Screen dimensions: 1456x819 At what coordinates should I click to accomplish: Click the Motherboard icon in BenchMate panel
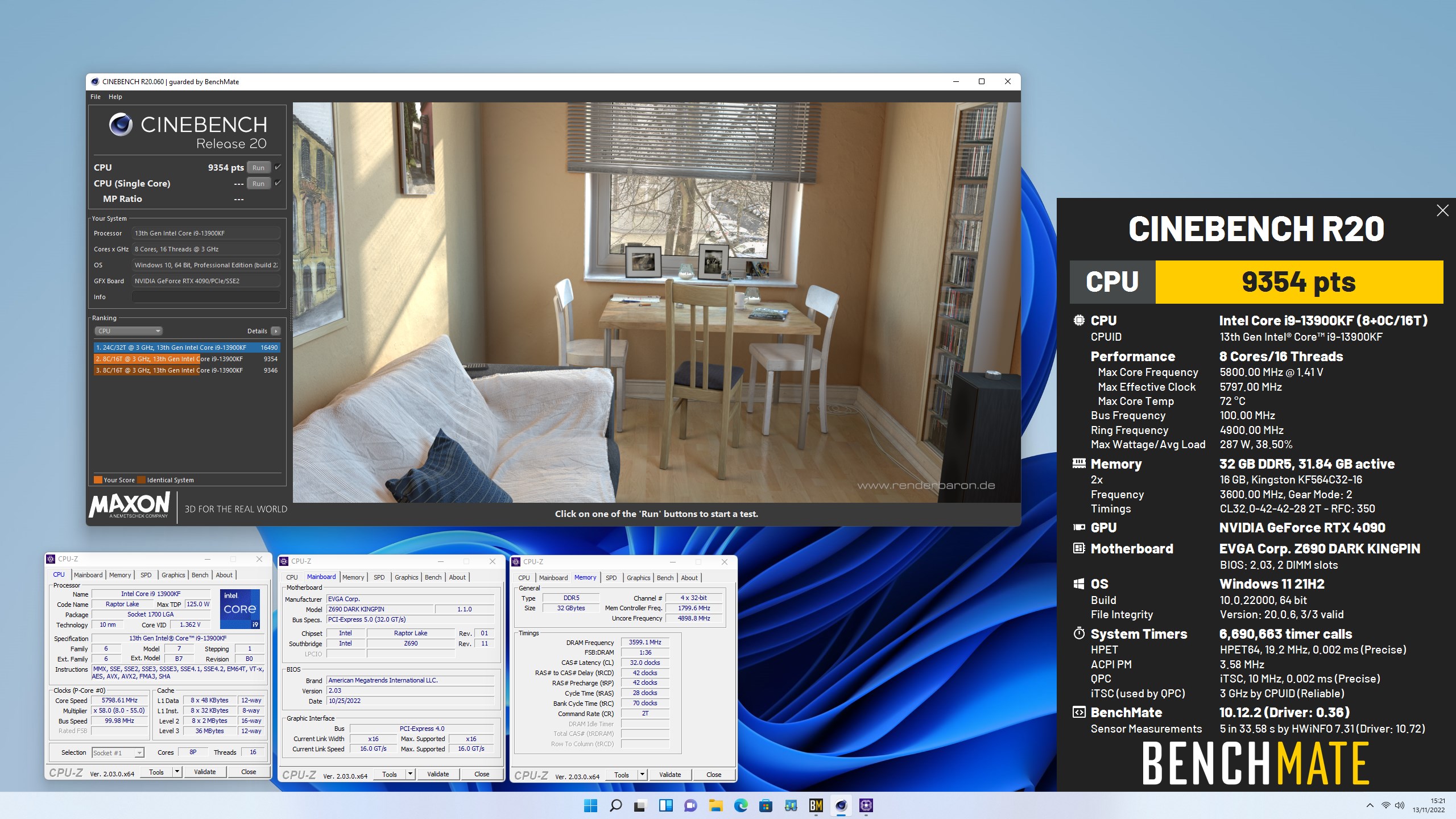point(1079,548)
